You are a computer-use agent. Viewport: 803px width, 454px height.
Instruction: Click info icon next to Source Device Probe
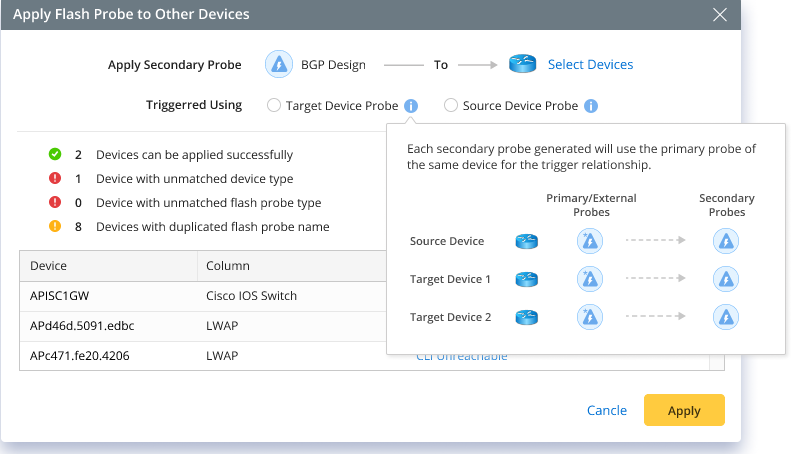pos(591,105)
